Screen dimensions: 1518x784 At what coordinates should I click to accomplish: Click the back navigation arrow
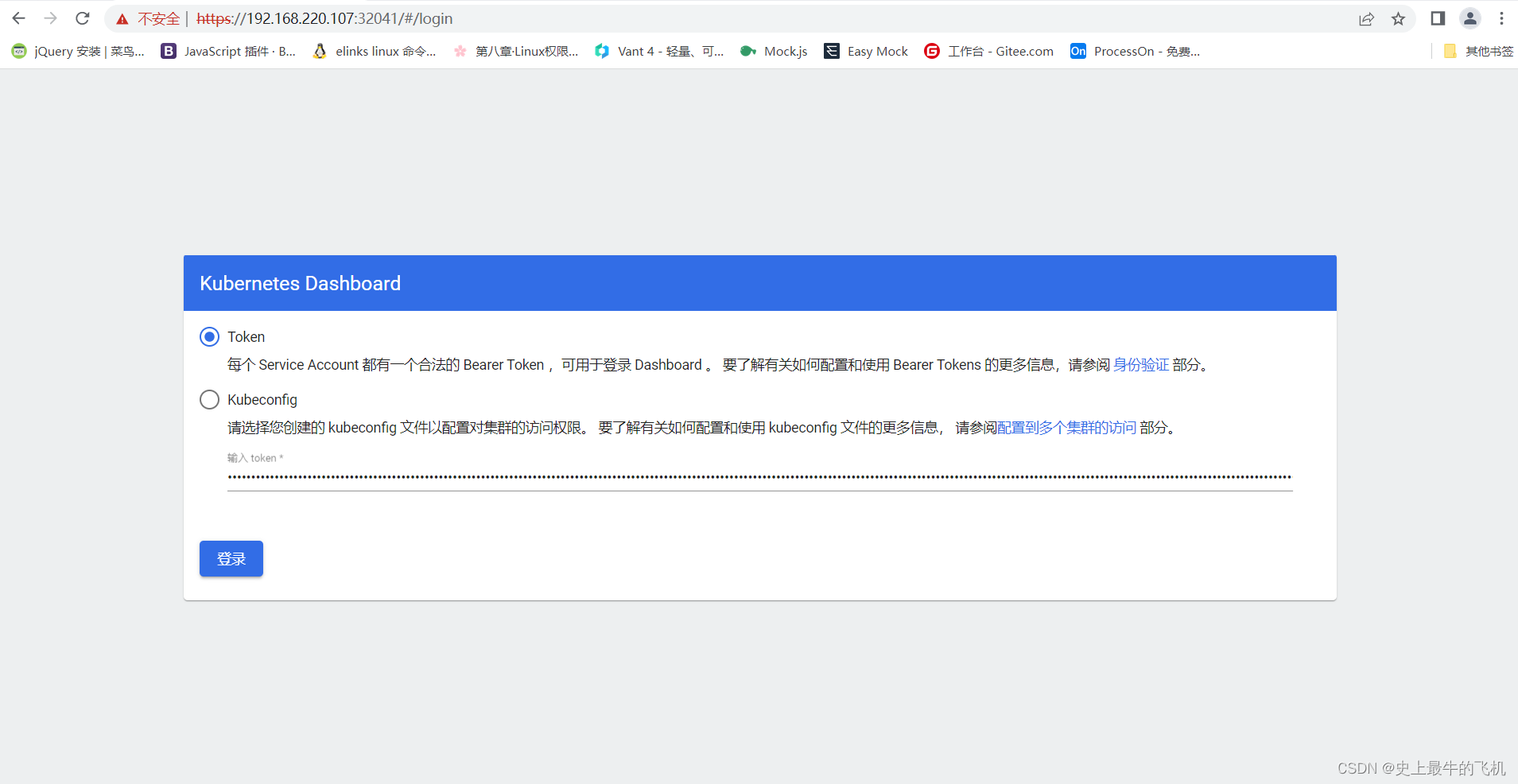pos(17,17)
